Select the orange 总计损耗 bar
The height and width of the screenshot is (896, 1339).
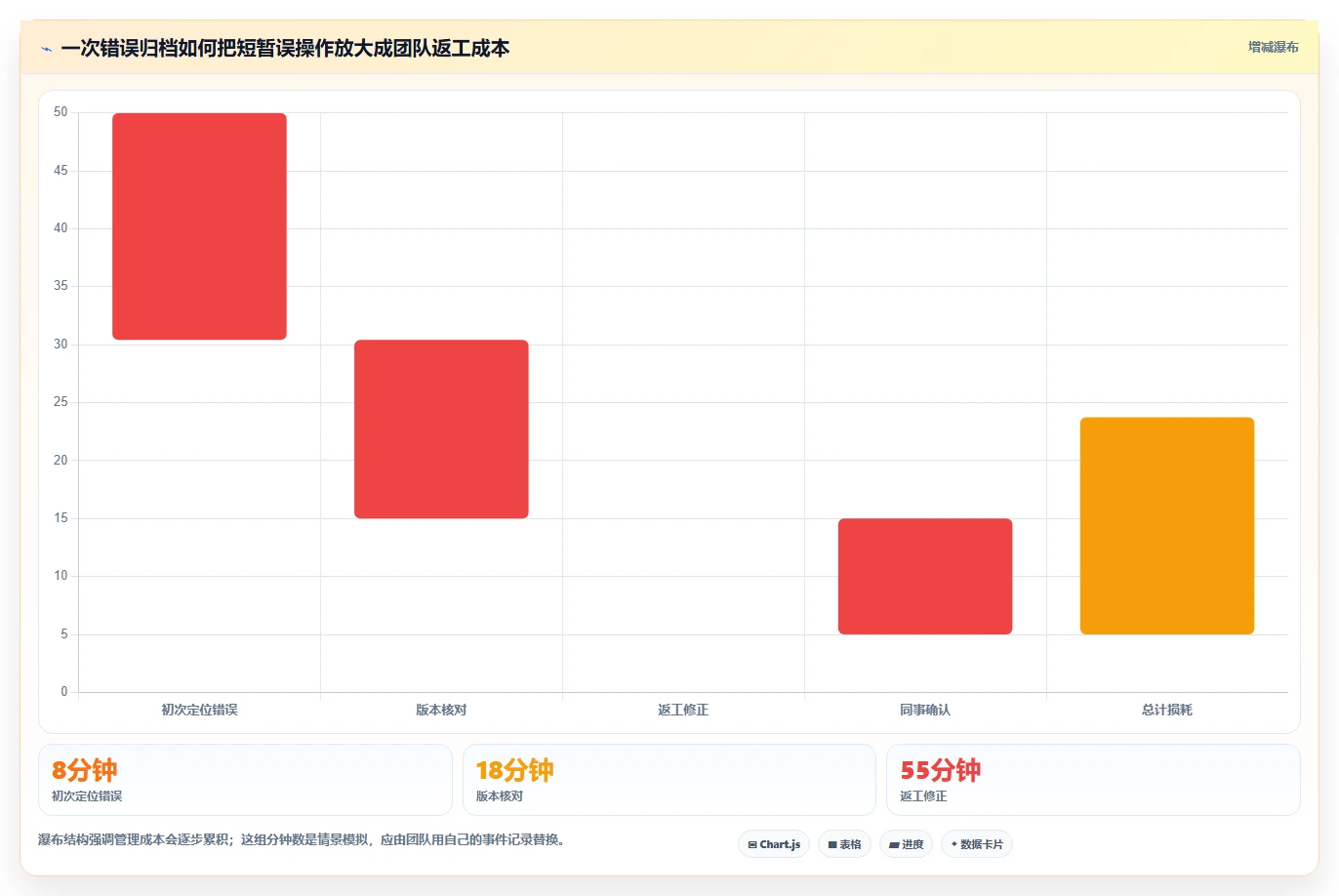[x=1167, y=526]
